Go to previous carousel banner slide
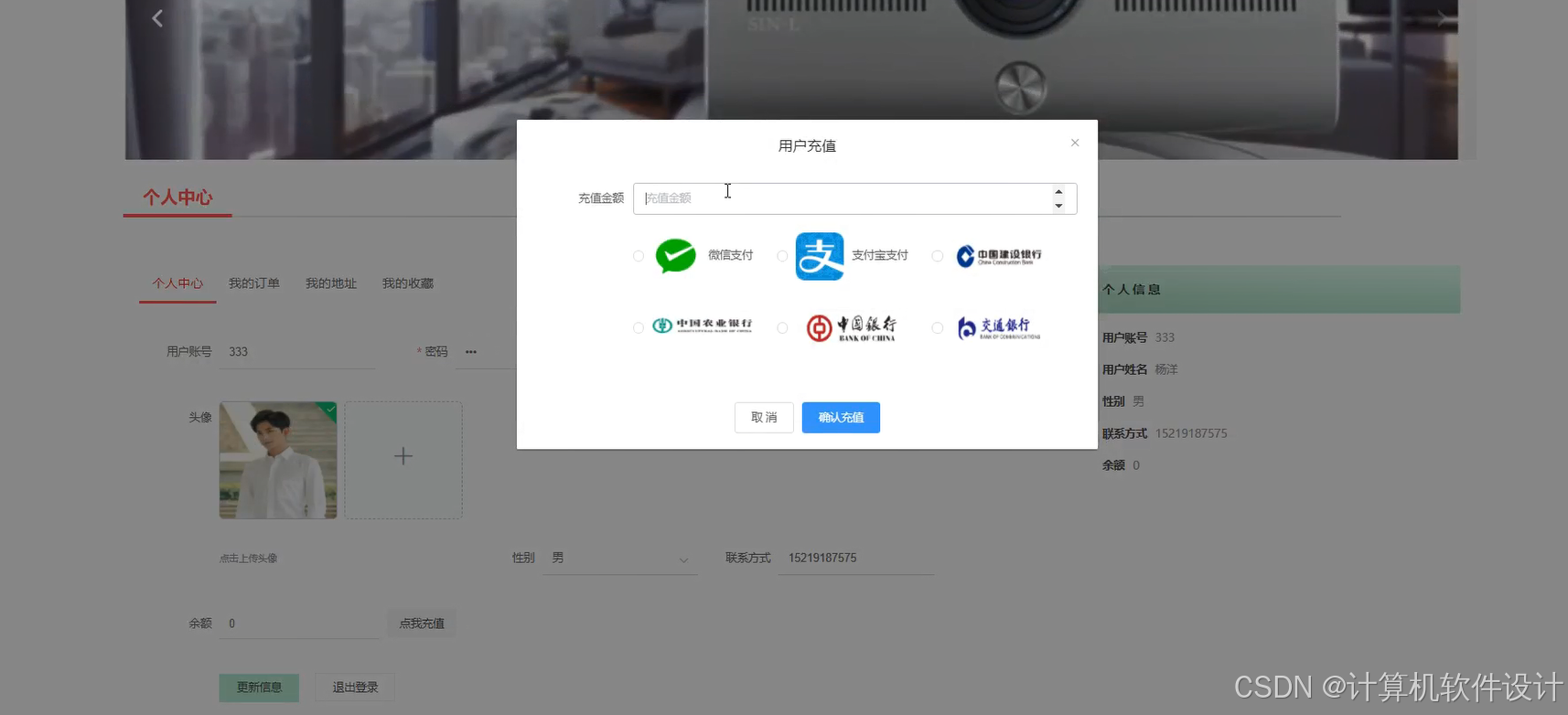1568x715 pixels. point(157,18)
